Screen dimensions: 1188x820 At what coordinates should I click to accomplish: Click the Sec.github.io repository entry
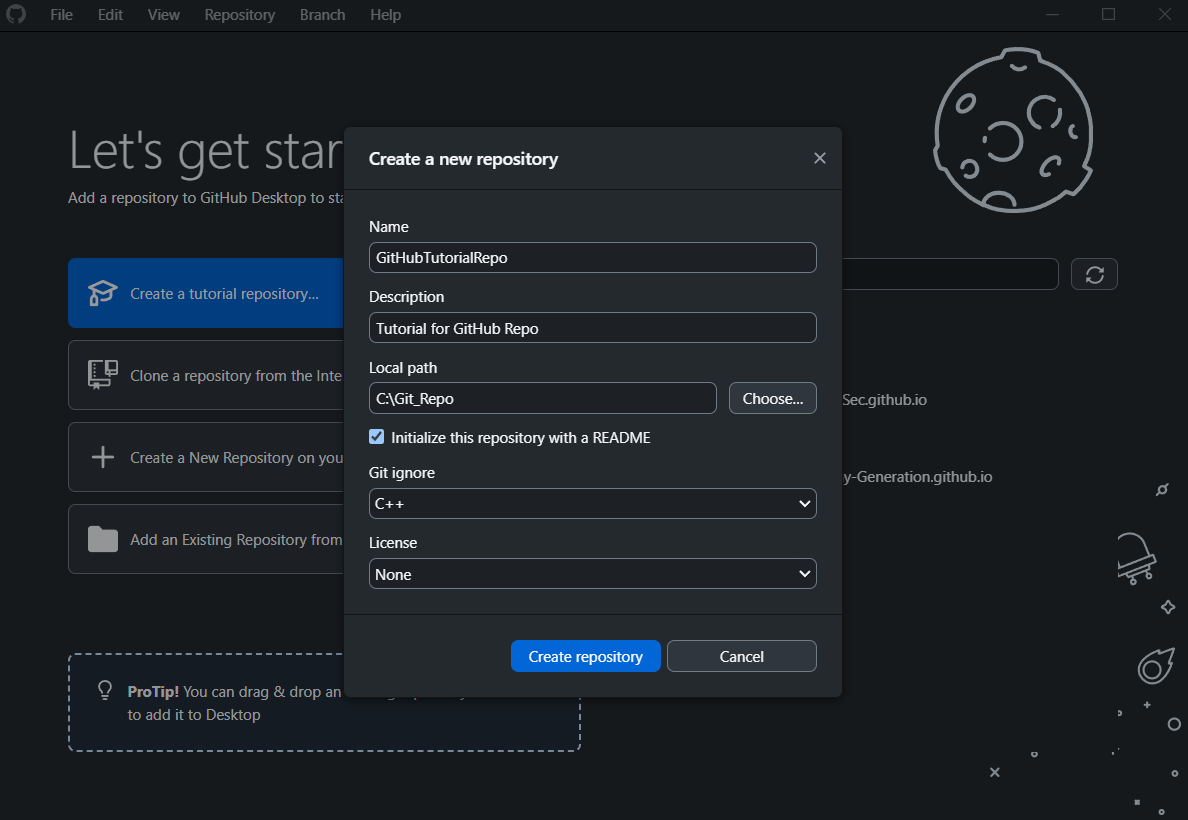[x=885, y=399]
